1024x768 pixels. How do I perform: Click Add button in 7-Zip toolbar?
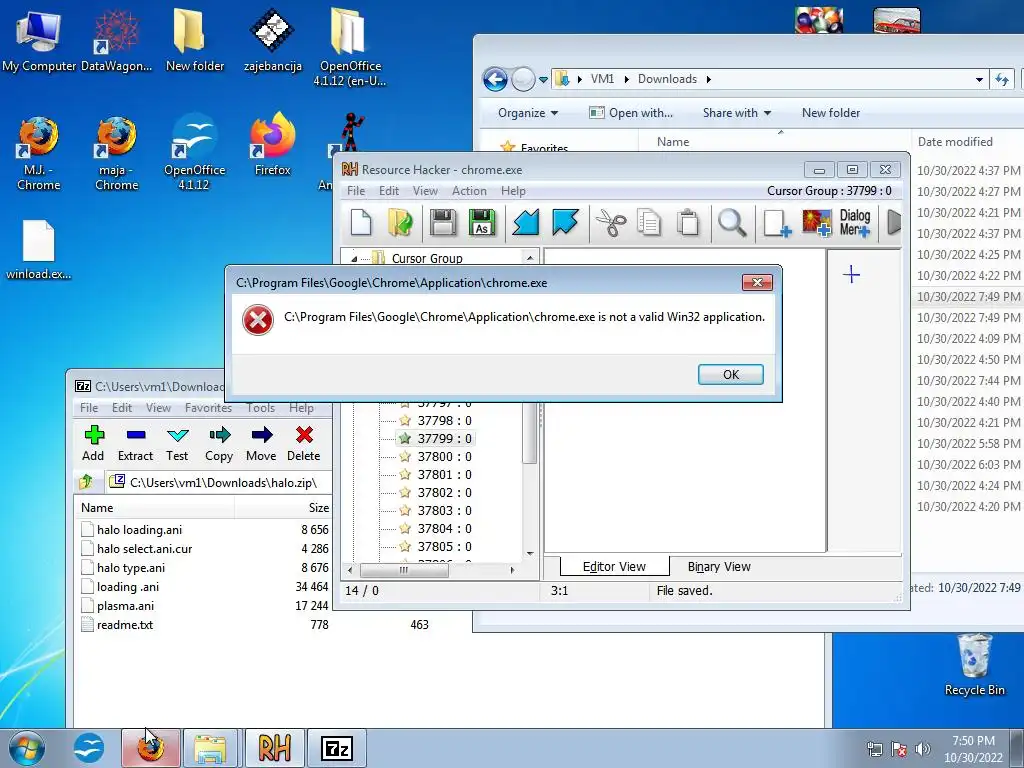click(93, 443)
